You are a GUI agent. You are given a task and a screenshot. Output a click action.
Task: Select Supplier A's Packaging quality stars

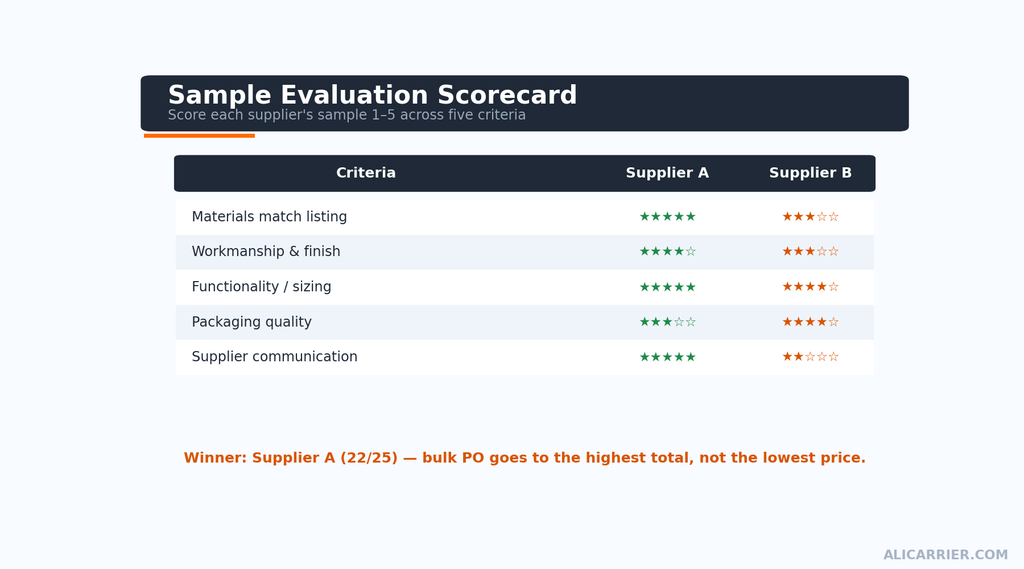pyautogui.click(x=667, y=322)
